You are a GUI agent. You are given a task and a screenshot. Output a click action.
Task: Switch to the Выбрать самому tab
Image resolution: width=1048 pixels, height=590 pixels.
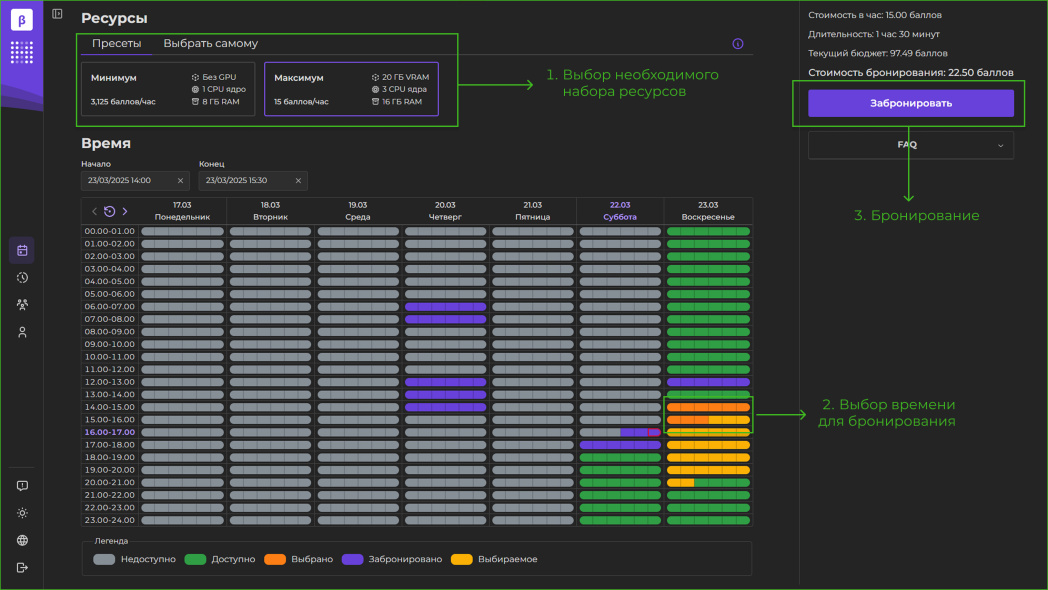(x=210, y=44)
